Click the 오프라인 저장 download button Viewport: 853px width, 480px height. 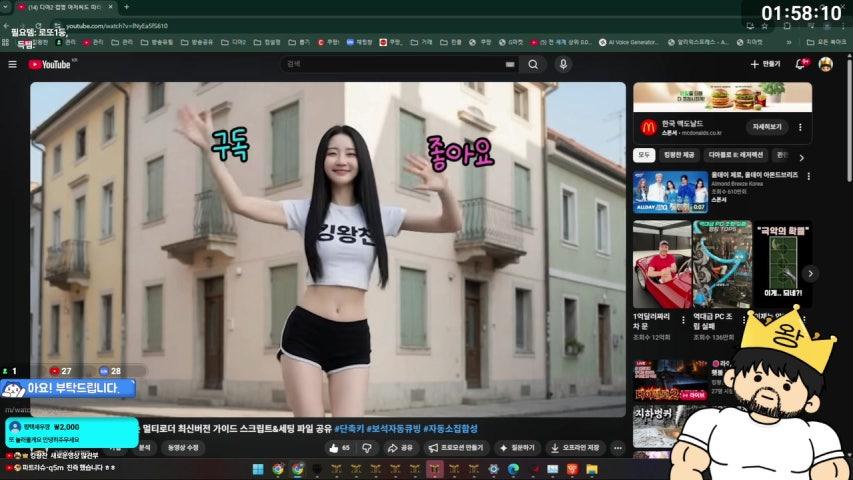coord(575,448)
